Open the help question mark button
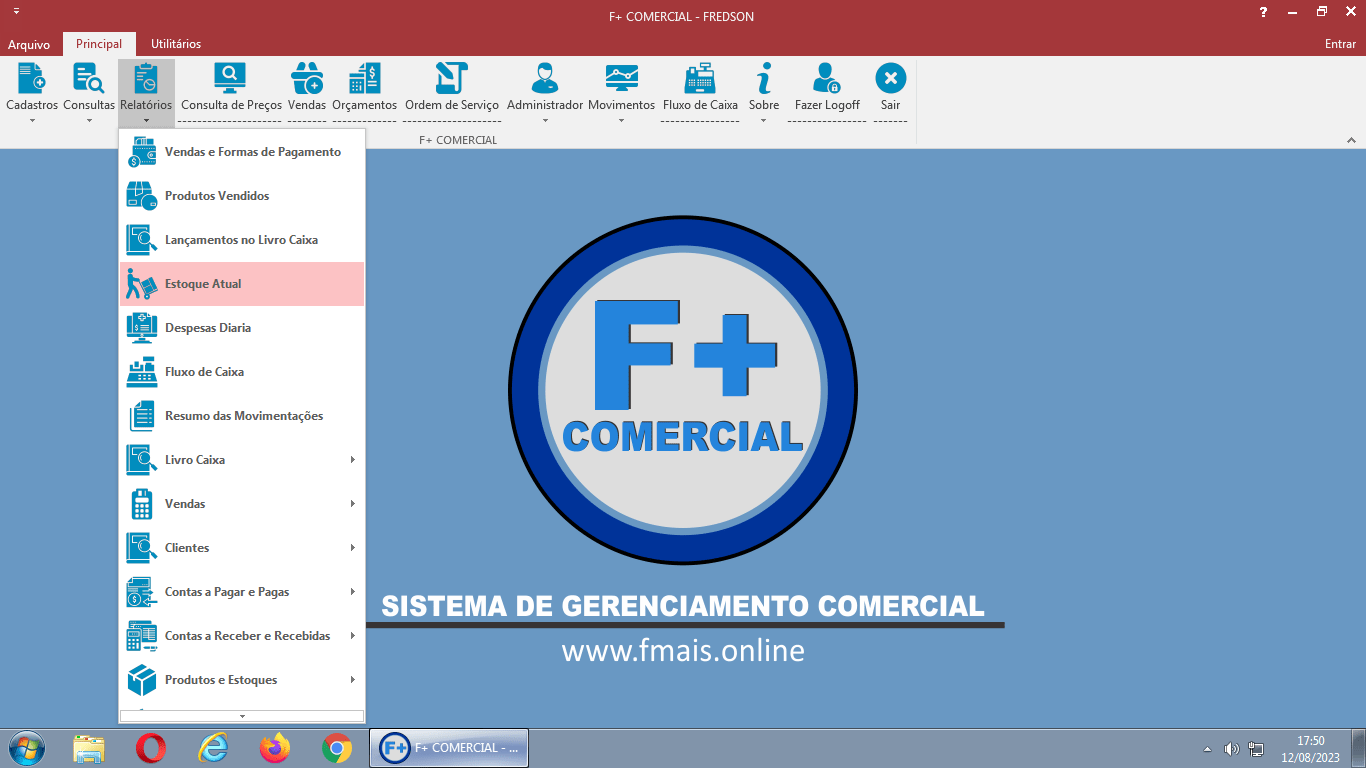Screen dimensions: 1366x768 pyautogui.click(x=1264, y=12)
